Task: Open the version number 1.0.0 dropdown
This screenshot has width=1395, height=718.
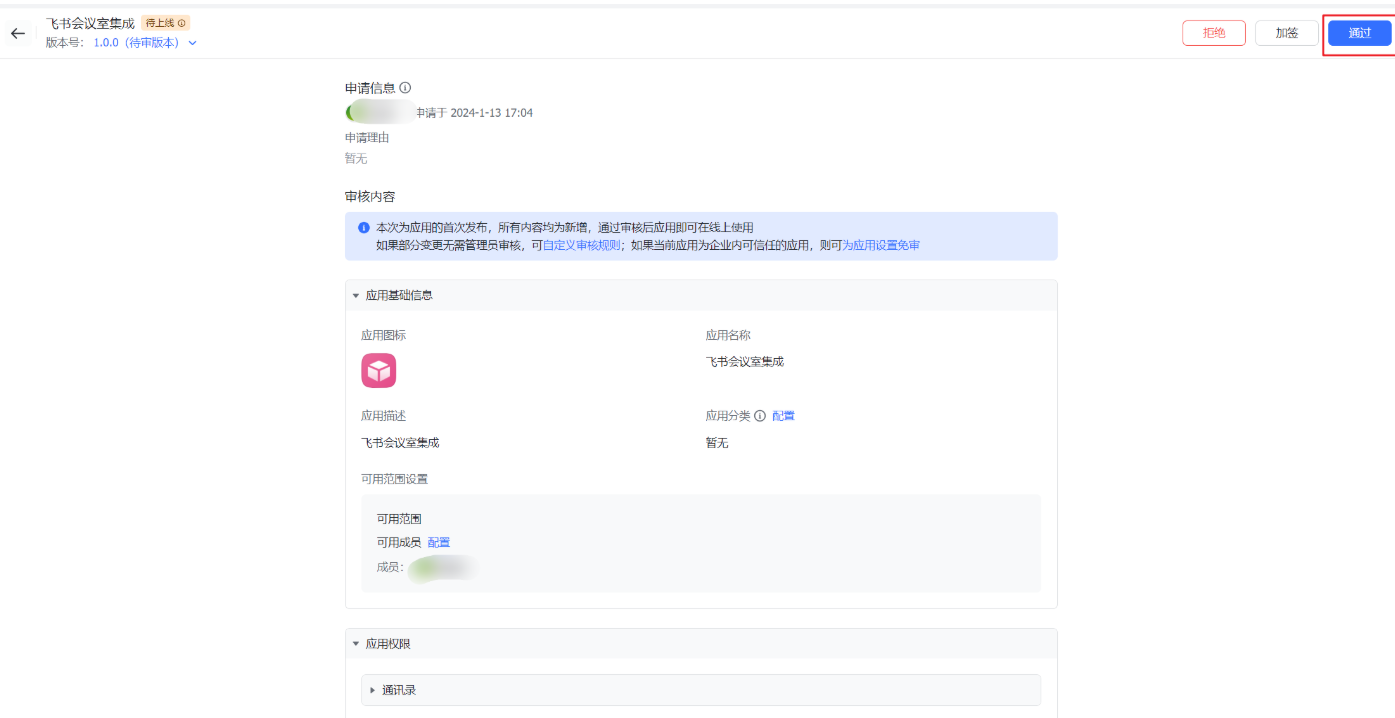Action: point(145,43)
